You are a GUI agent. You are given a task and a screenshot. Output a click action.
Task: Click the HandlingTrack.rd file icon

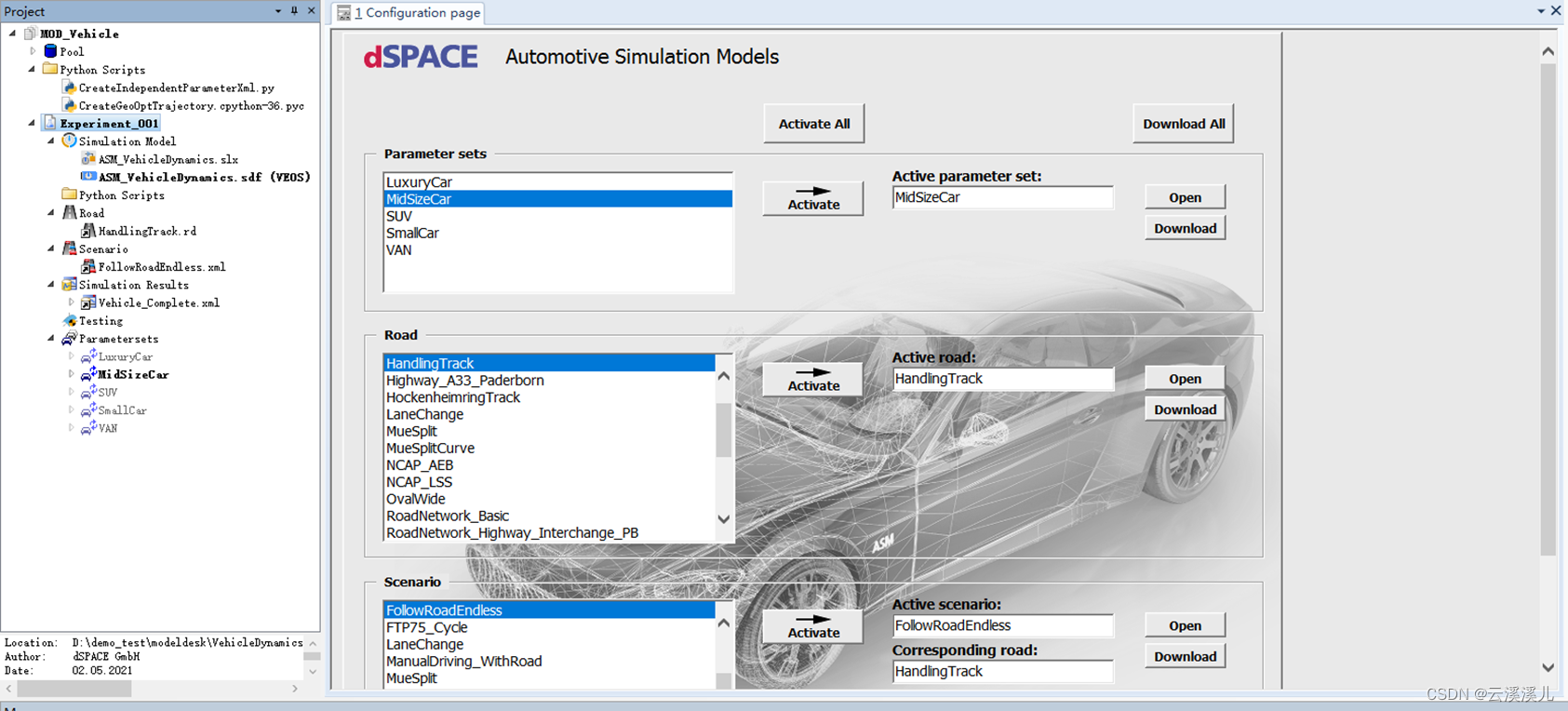(88, 231)
